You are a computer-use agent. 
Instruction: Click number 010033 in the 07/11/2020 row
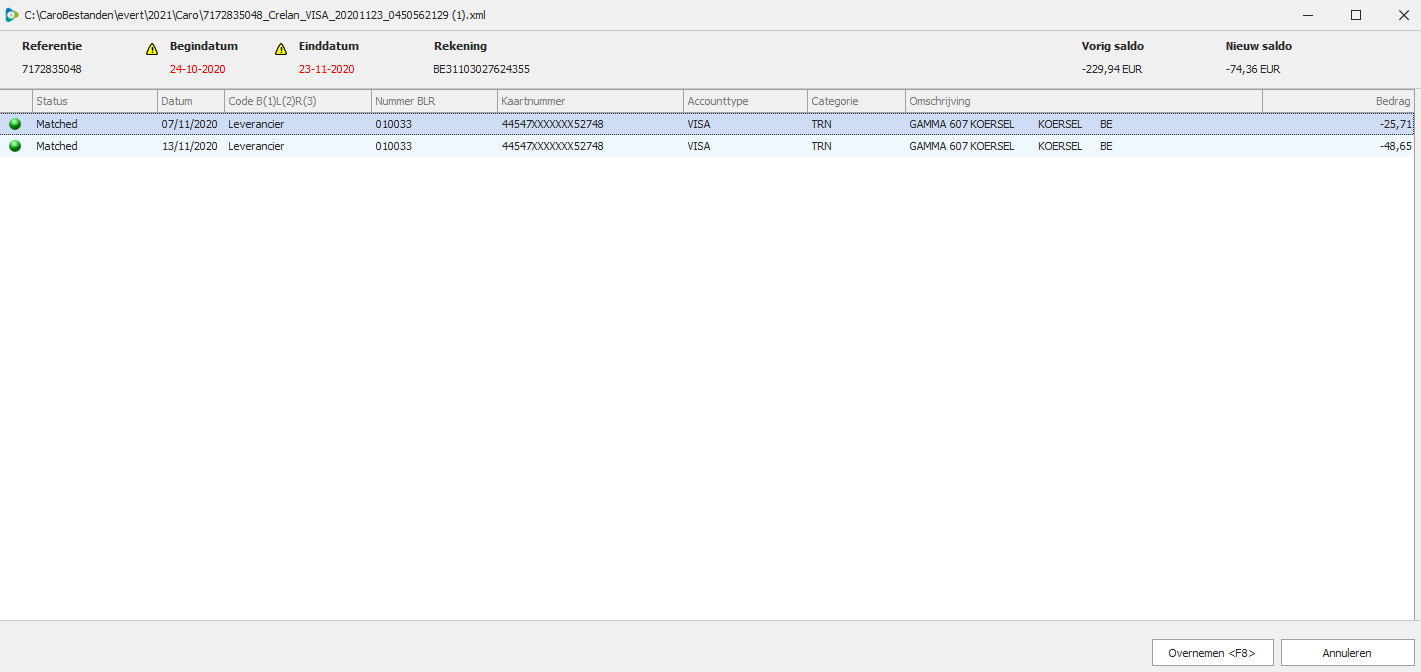pyautogui.click(x=394, y=124)
